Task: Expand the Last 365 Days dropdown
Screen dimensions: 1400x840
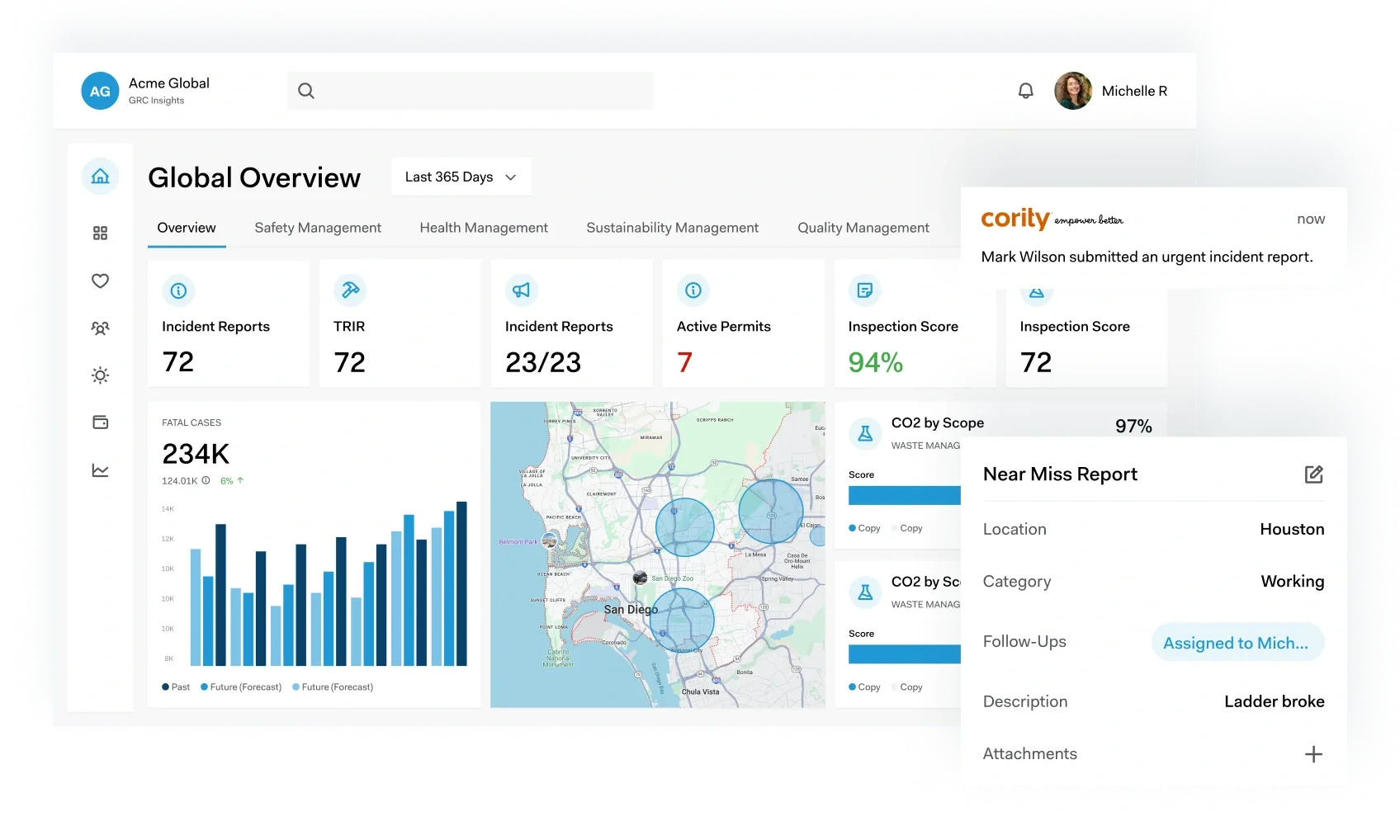Action: point(461,177)
